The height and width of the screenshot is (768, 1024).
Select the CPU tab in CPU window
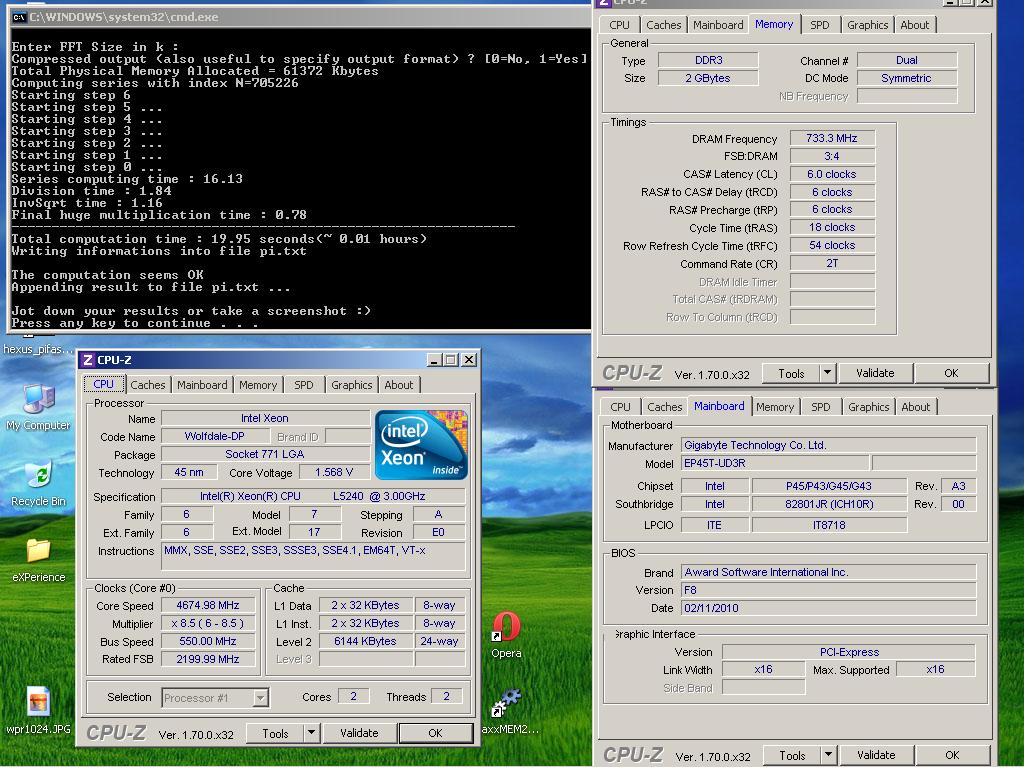point(103,384)
